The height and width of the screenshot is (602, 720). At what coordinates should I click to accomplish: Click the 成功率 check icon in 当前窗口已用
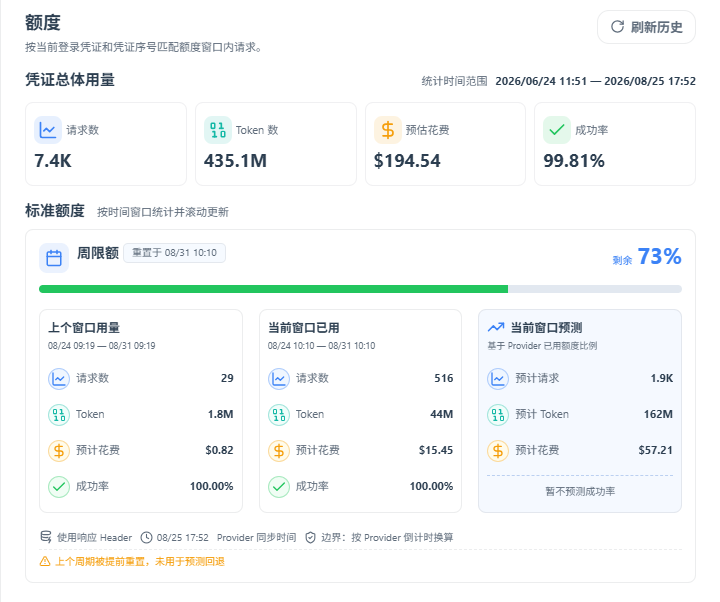[x=279, y=487]
